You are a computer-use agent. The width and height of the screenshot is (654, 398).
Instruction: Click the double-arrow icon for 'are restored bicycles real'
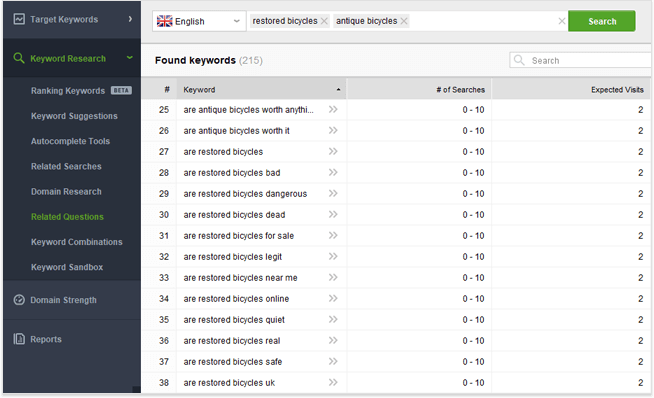(x=333, y=340)
